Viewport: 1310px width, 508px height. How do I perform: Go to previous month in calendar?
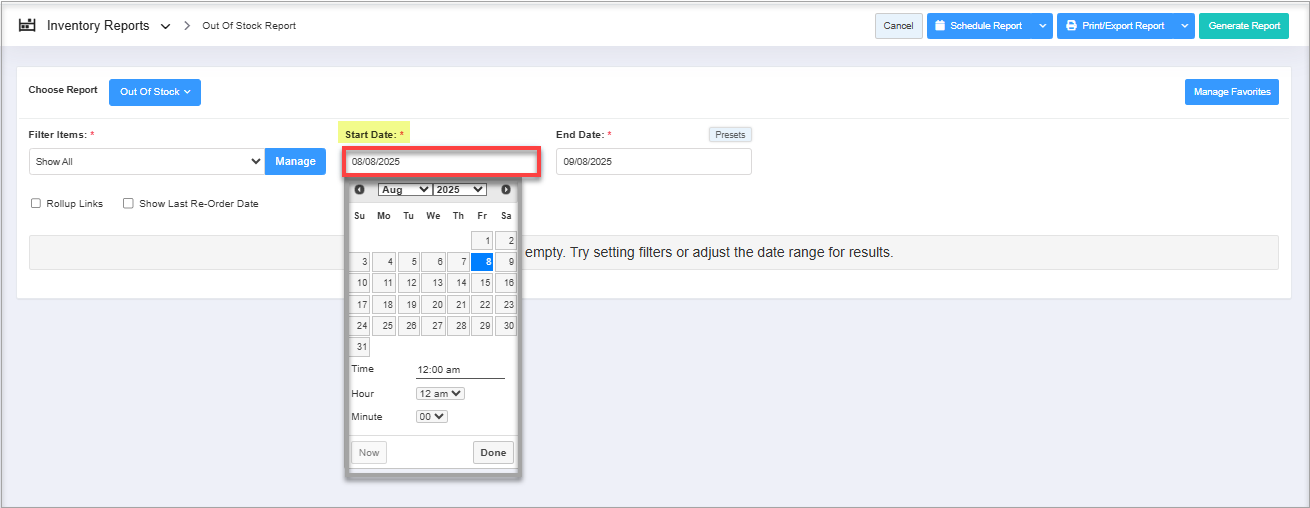(x=359, y=189)
